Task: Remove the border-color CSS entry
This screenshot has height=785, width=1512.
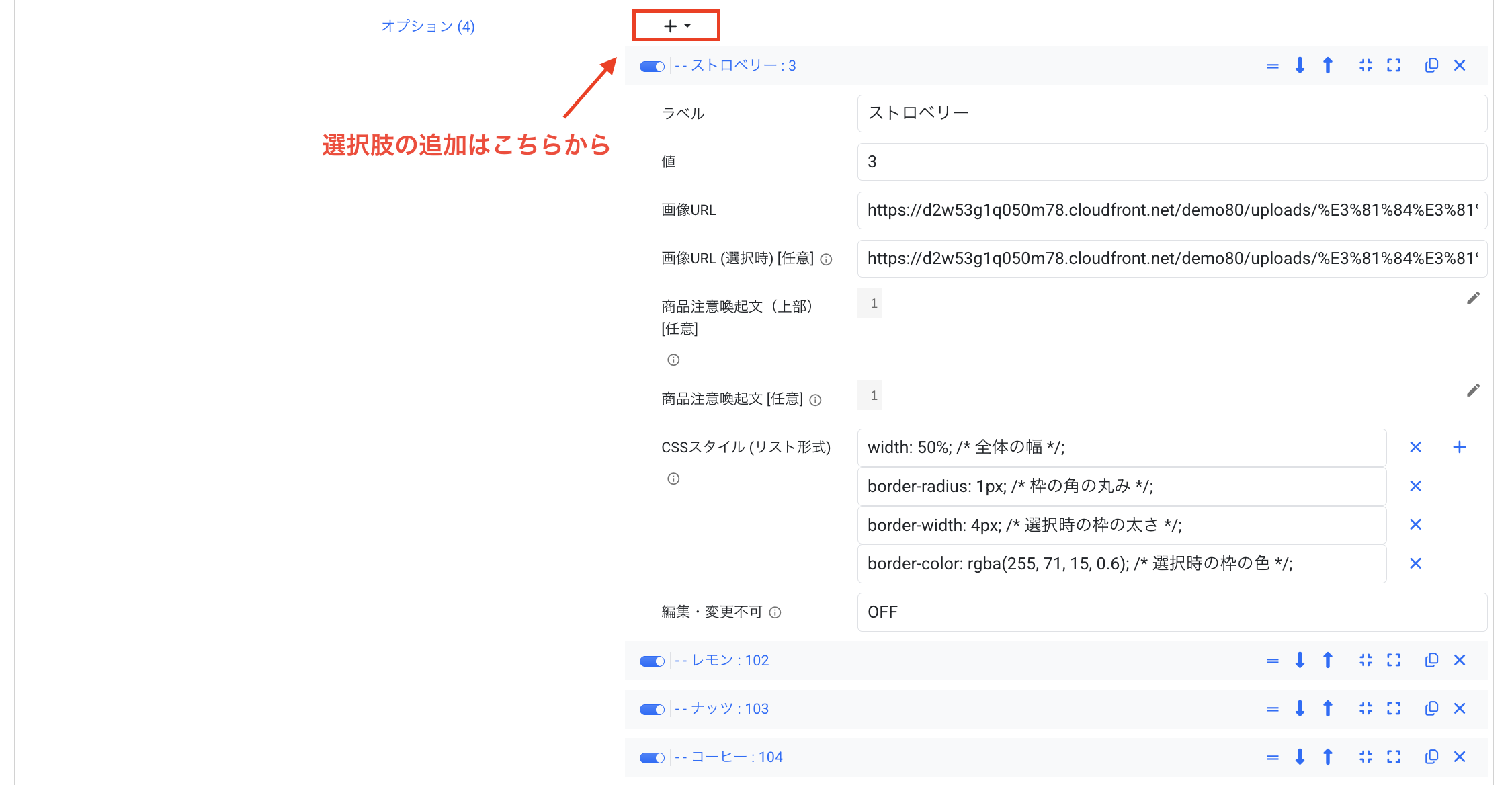Action: coord(1415,563)
